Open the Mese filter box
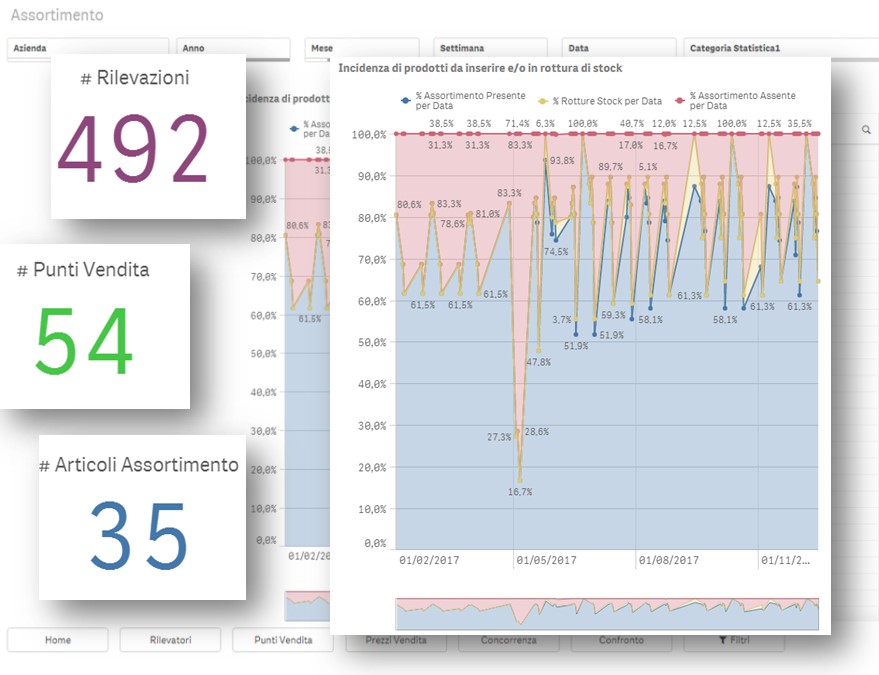The image size is (879, 675). click(362, 48)
